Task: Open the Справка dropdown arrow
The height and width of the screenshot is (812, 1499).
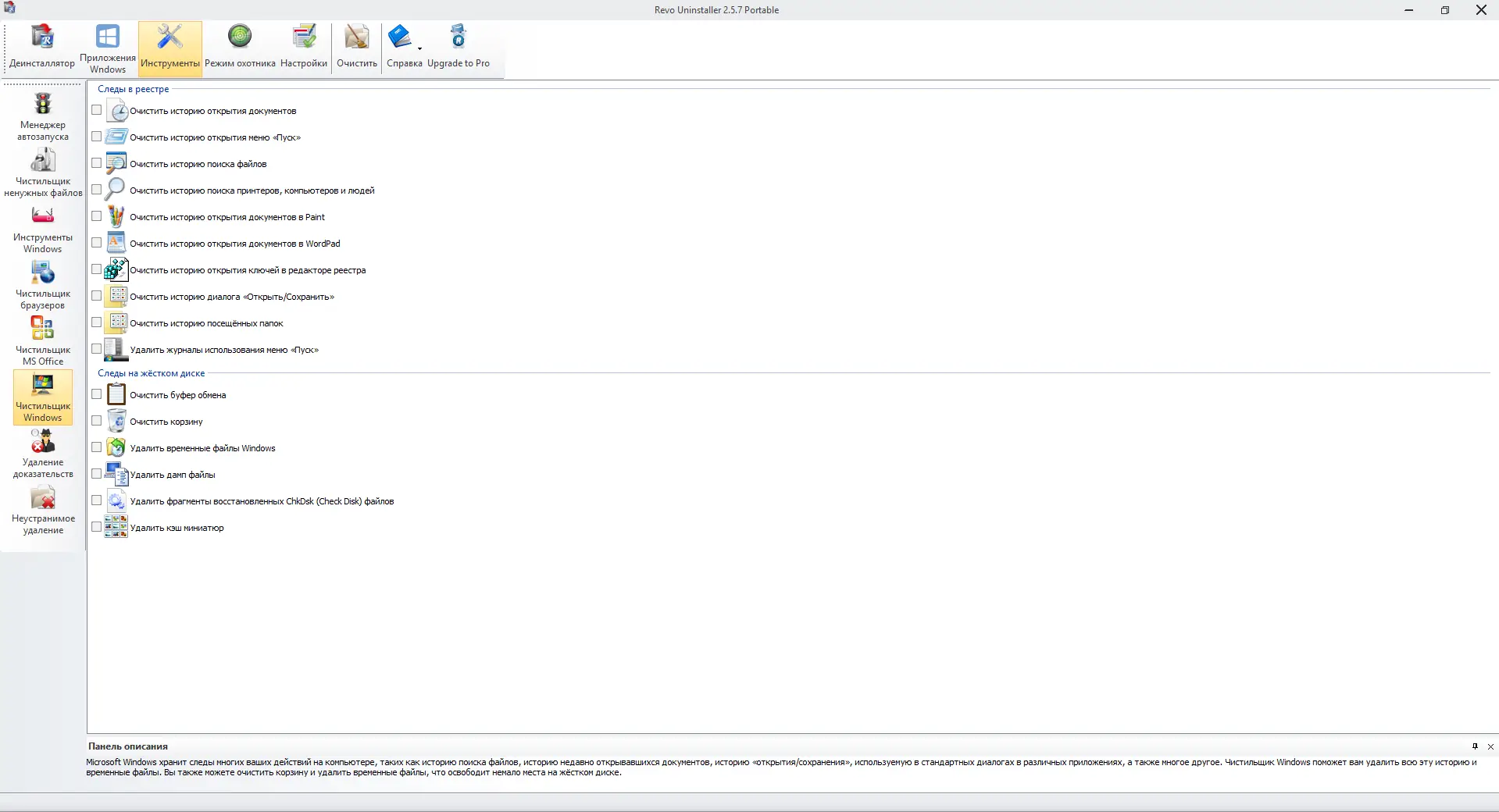Action: pos(419,48)
